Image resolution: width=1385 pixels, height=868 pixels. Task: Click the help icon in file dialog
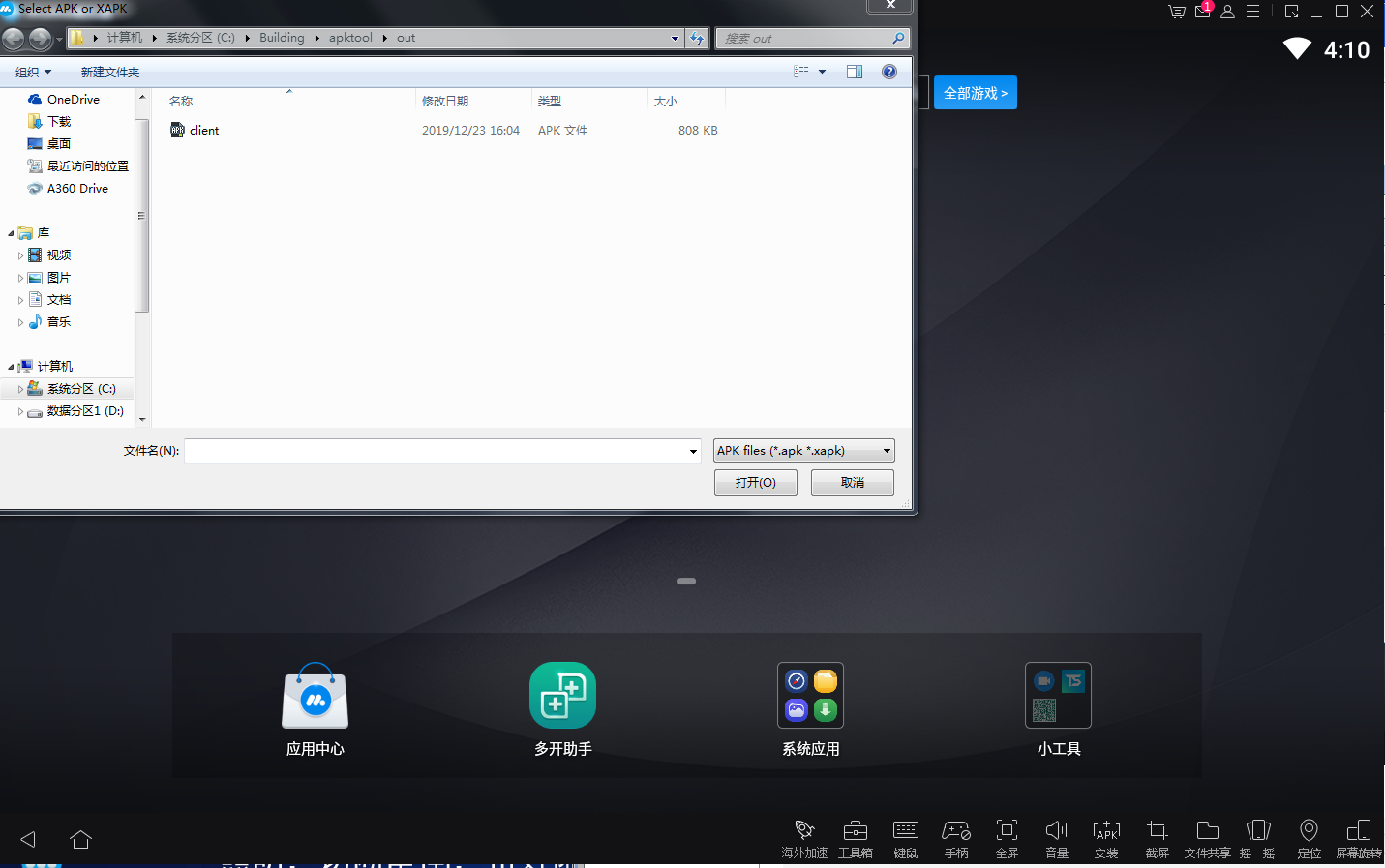coord(889,72)
